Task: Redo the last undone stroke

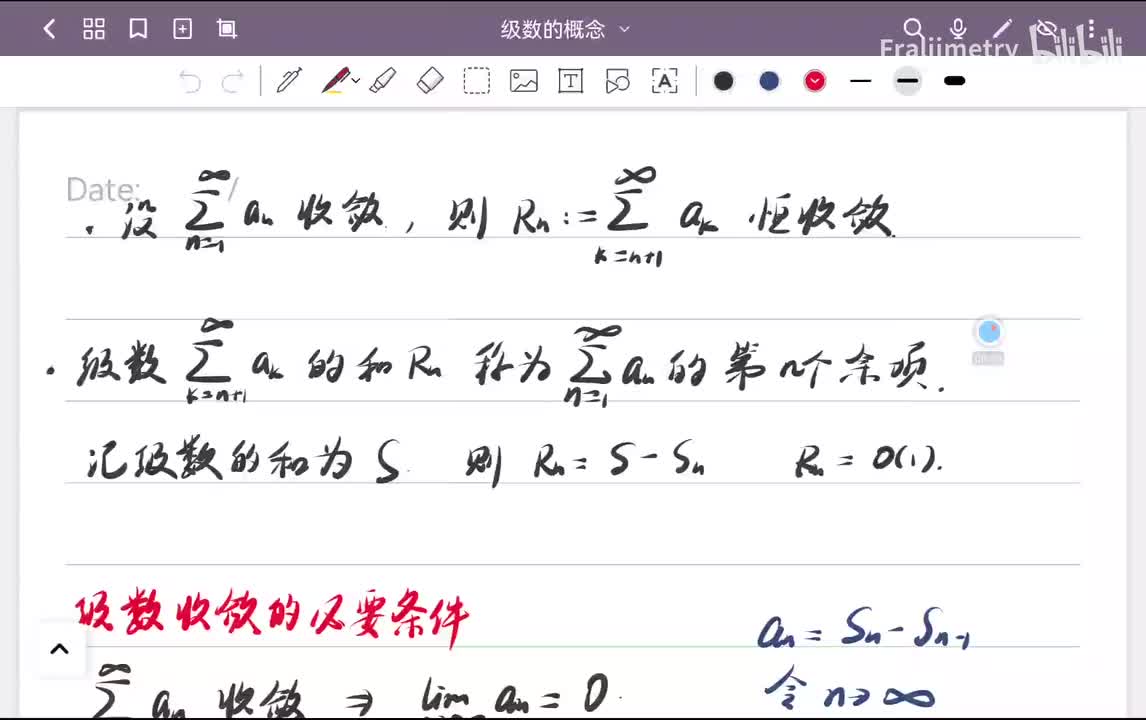Action: 232,81
